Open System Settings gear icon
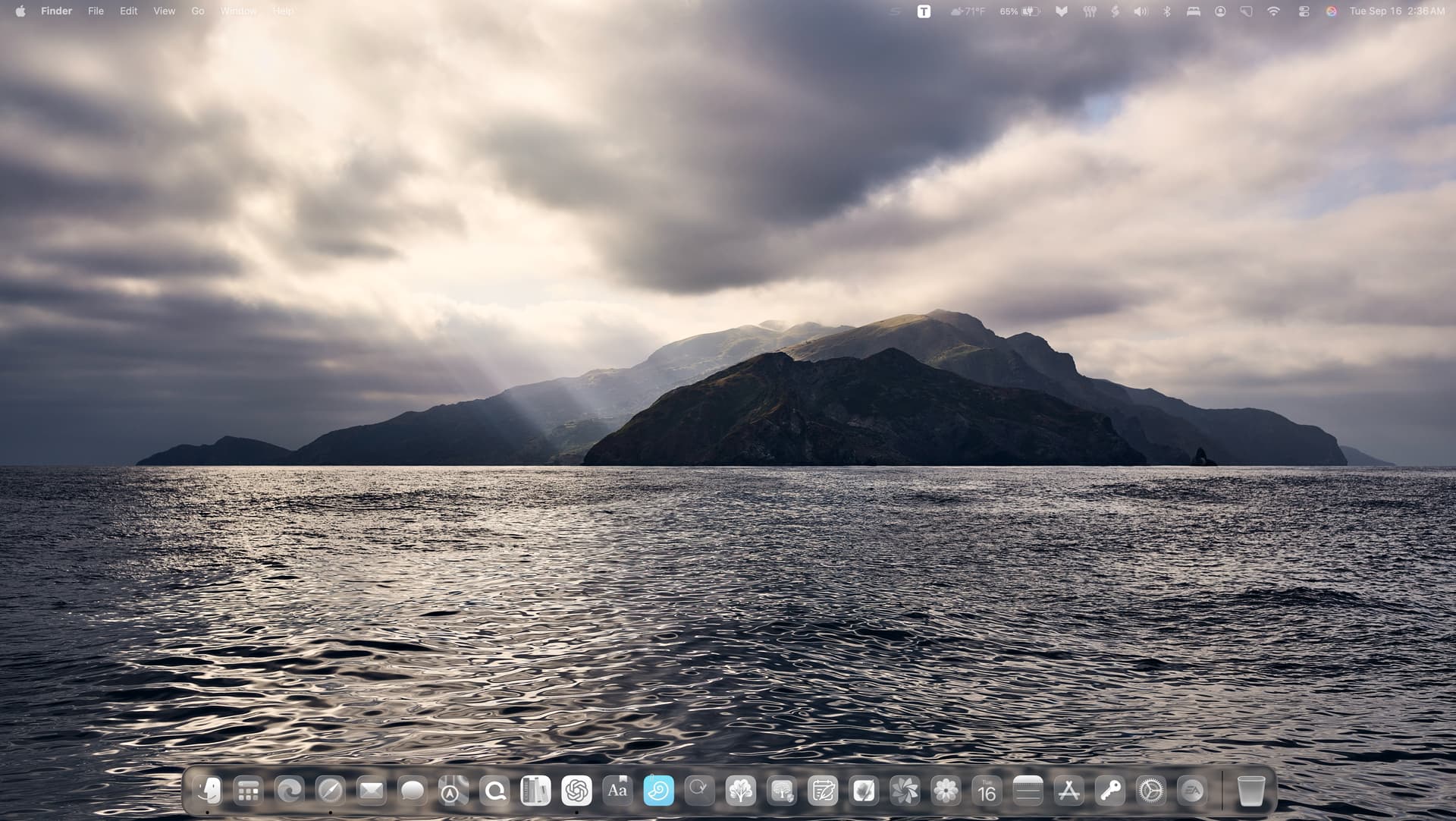The width and height of the screenshot is (1456, 821). point(1151,791)
